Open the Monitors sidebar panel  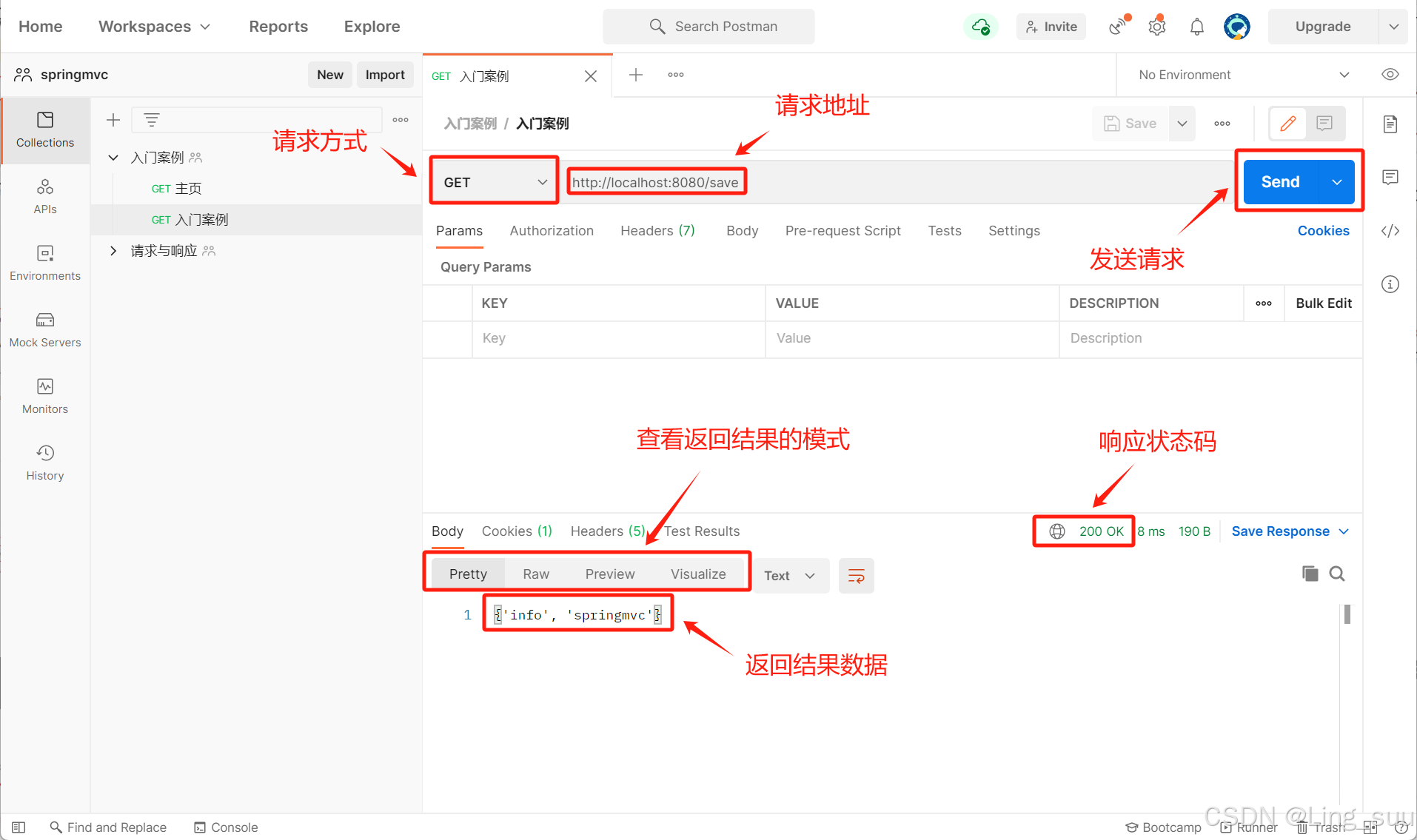pyautogui.click(x=45, y=396)
